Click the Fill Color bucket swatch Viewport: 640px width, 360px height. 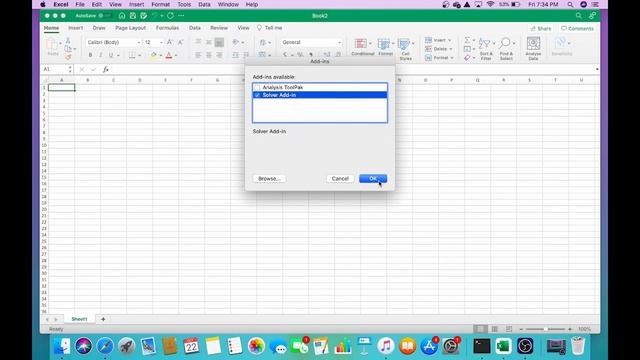(153, 55)
